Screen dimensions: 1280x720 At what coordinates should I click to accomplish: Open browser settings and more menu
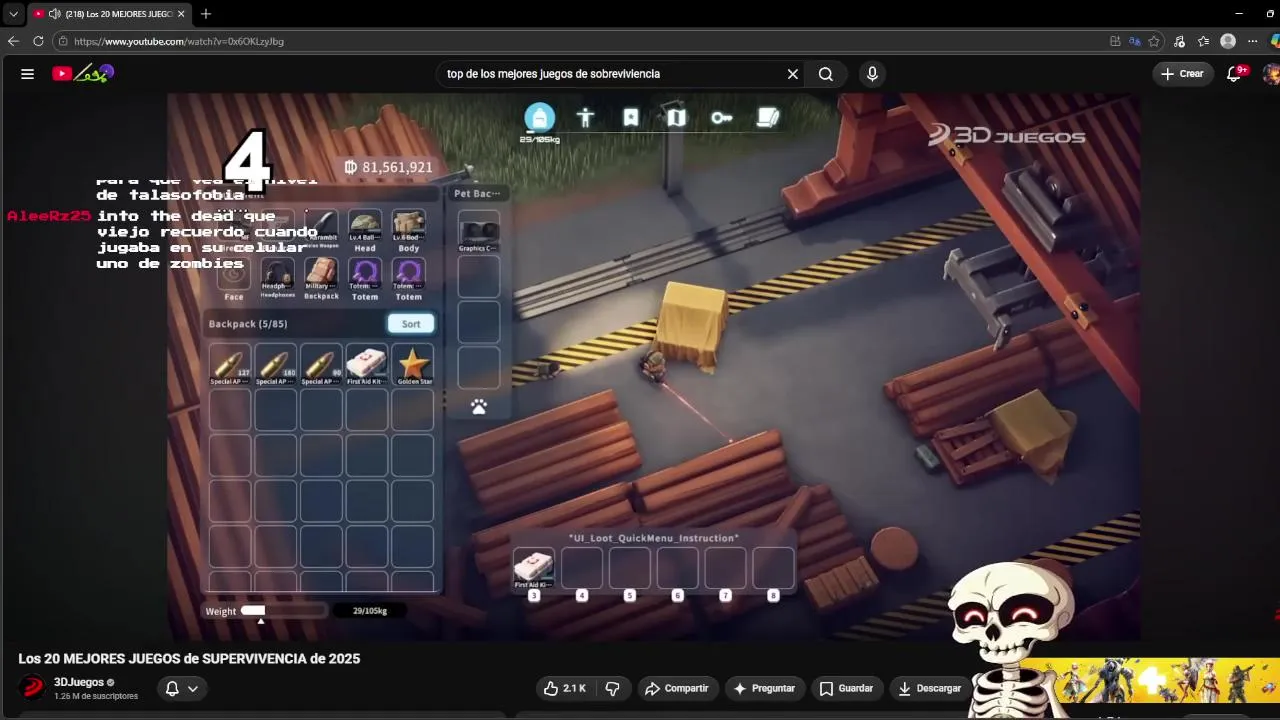coord(1252,41)
